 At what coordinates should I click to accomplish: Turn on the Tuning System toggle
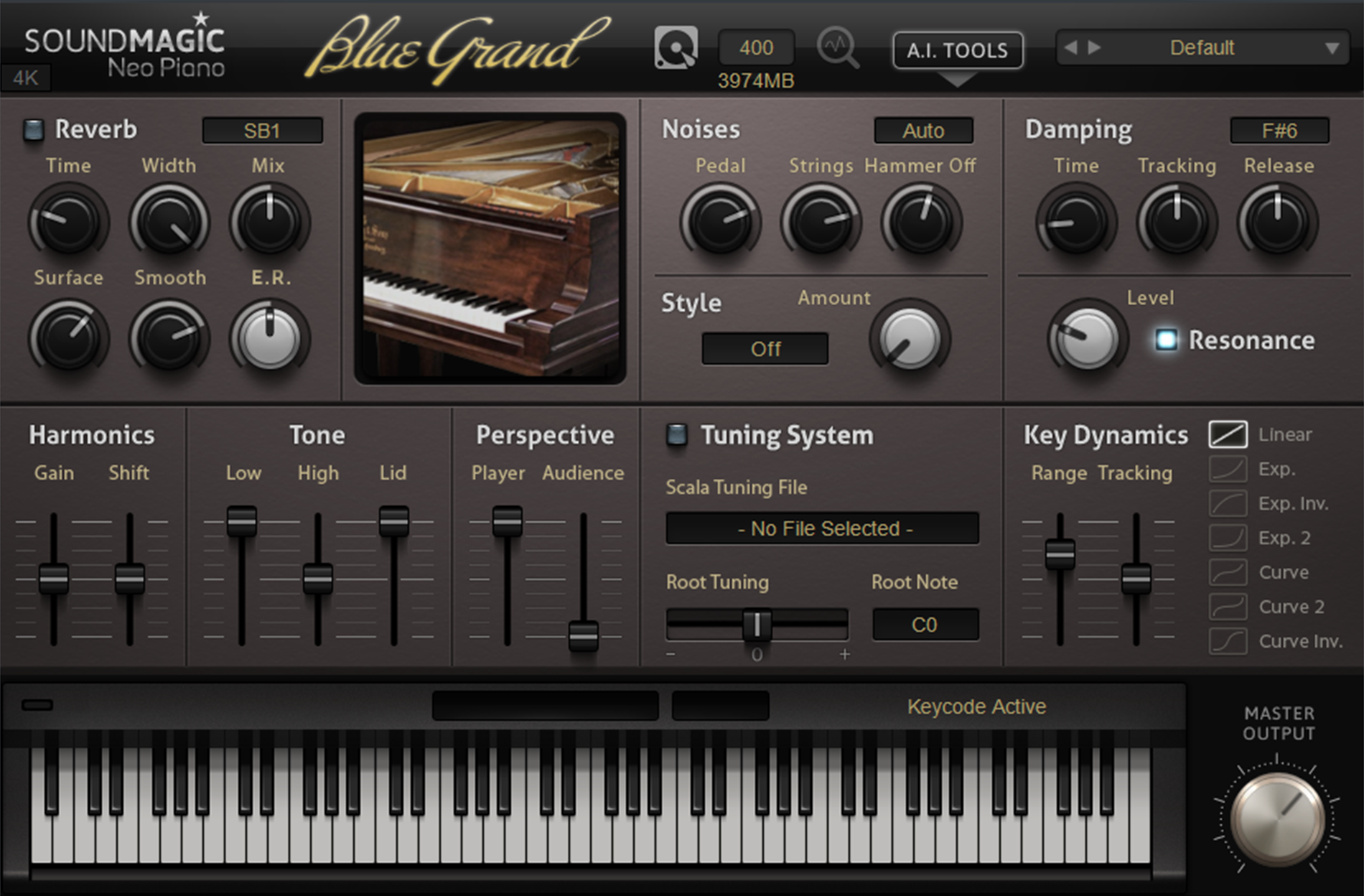[x=676, y=434]
